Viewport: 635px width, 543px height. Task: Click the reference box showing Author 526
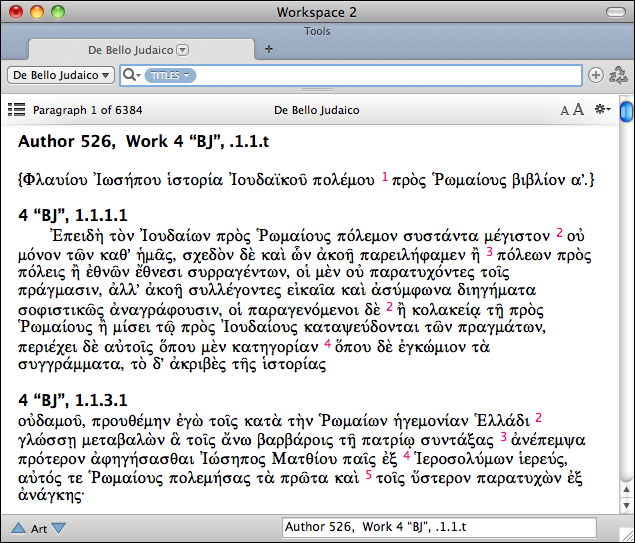coord(440,527)
